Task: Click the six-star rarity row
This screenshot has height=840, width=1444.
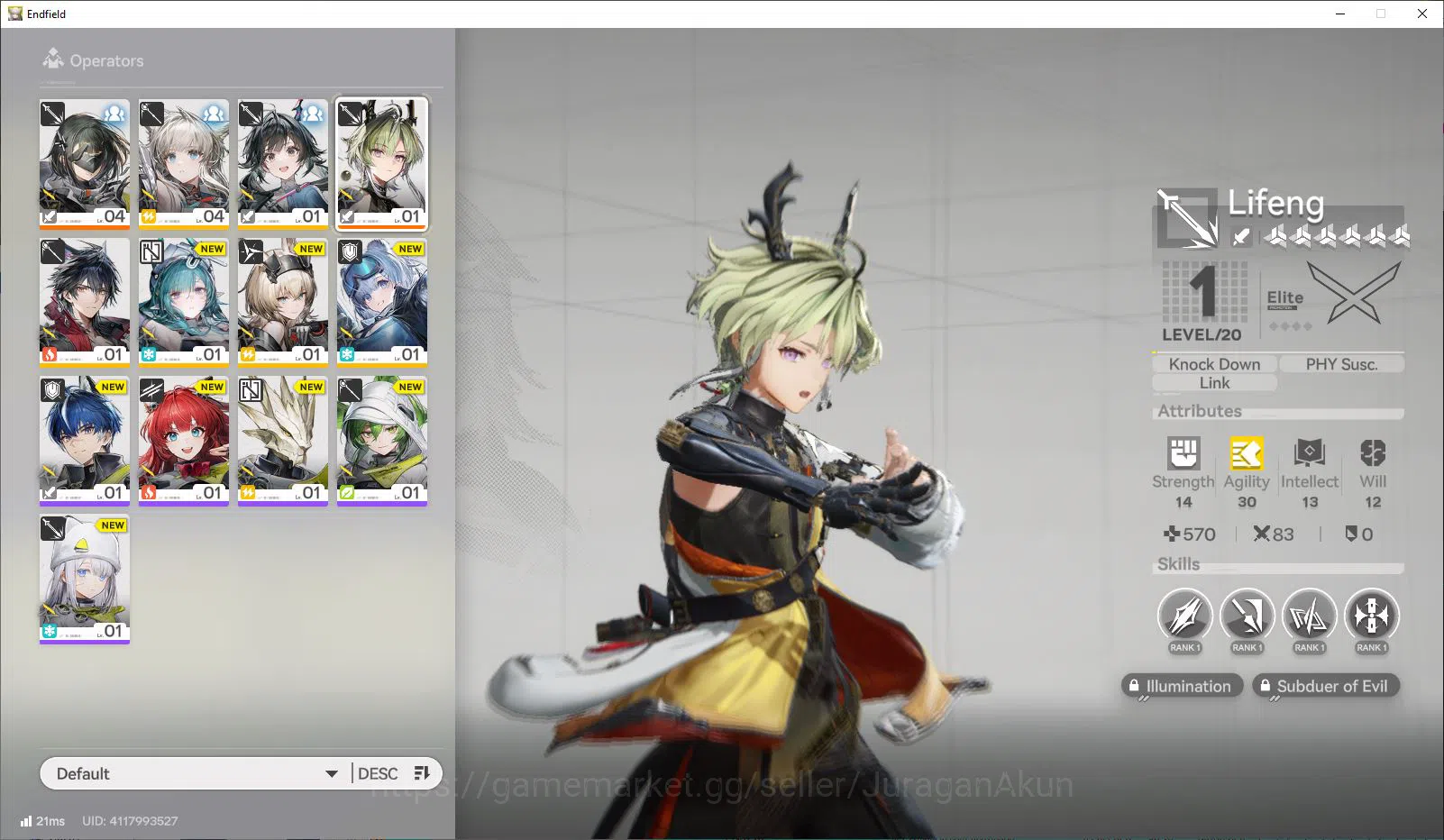Action: 1338,236
